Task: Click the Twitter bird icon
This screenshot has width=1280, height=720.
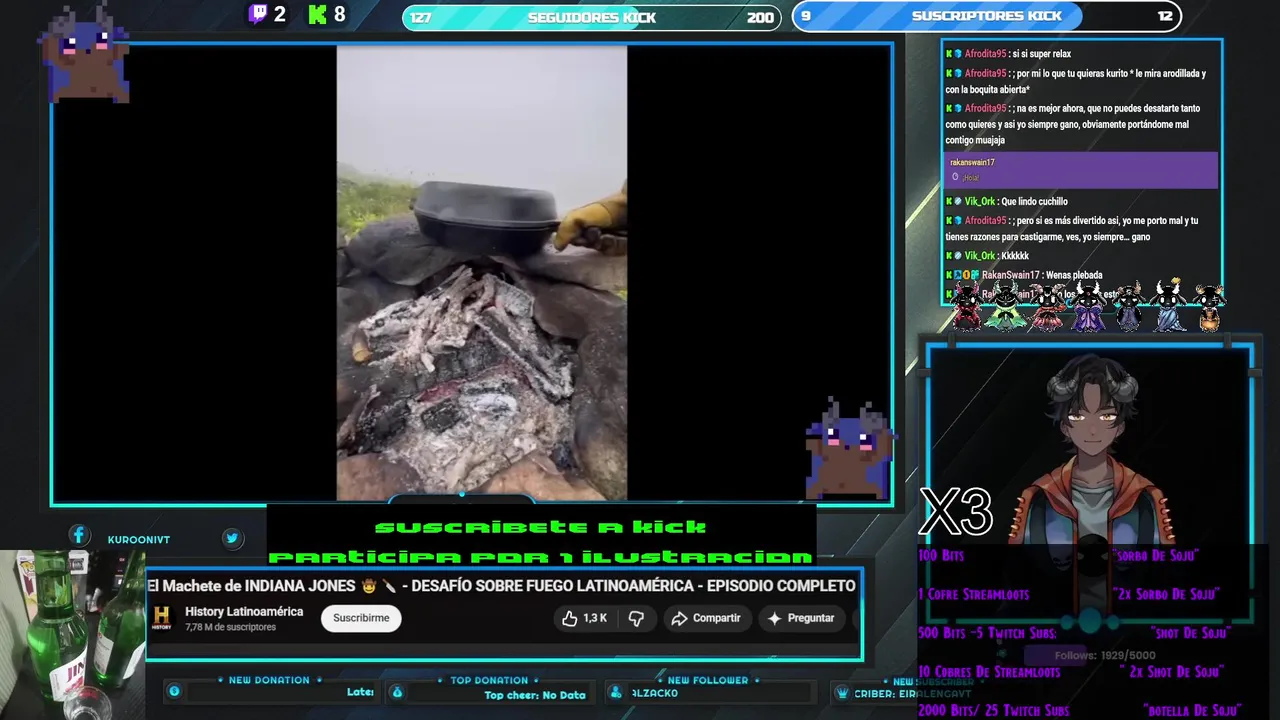Action: pyautogui.click(x=232, y=538)
